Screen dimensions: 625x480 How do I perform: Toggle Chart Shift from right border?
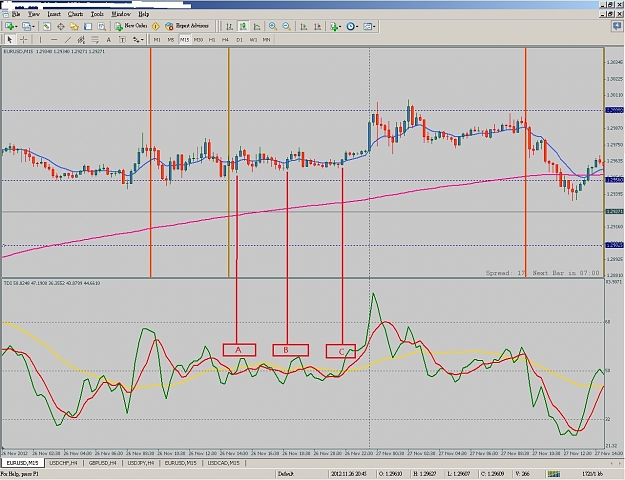317,26
